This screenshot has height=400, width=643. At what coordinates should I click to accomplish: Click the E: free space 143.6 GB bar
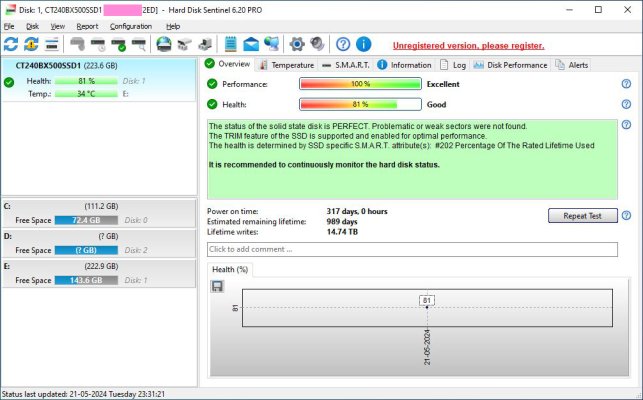[86, 280]
